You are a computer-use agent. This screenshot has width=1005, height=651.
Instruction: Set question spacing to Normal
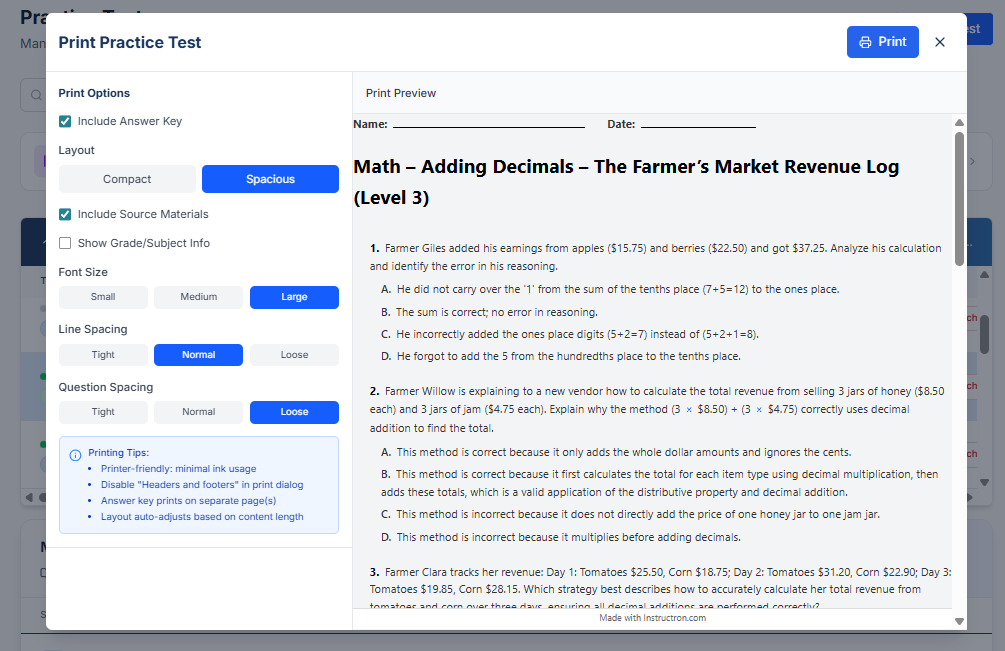[198, 412]
